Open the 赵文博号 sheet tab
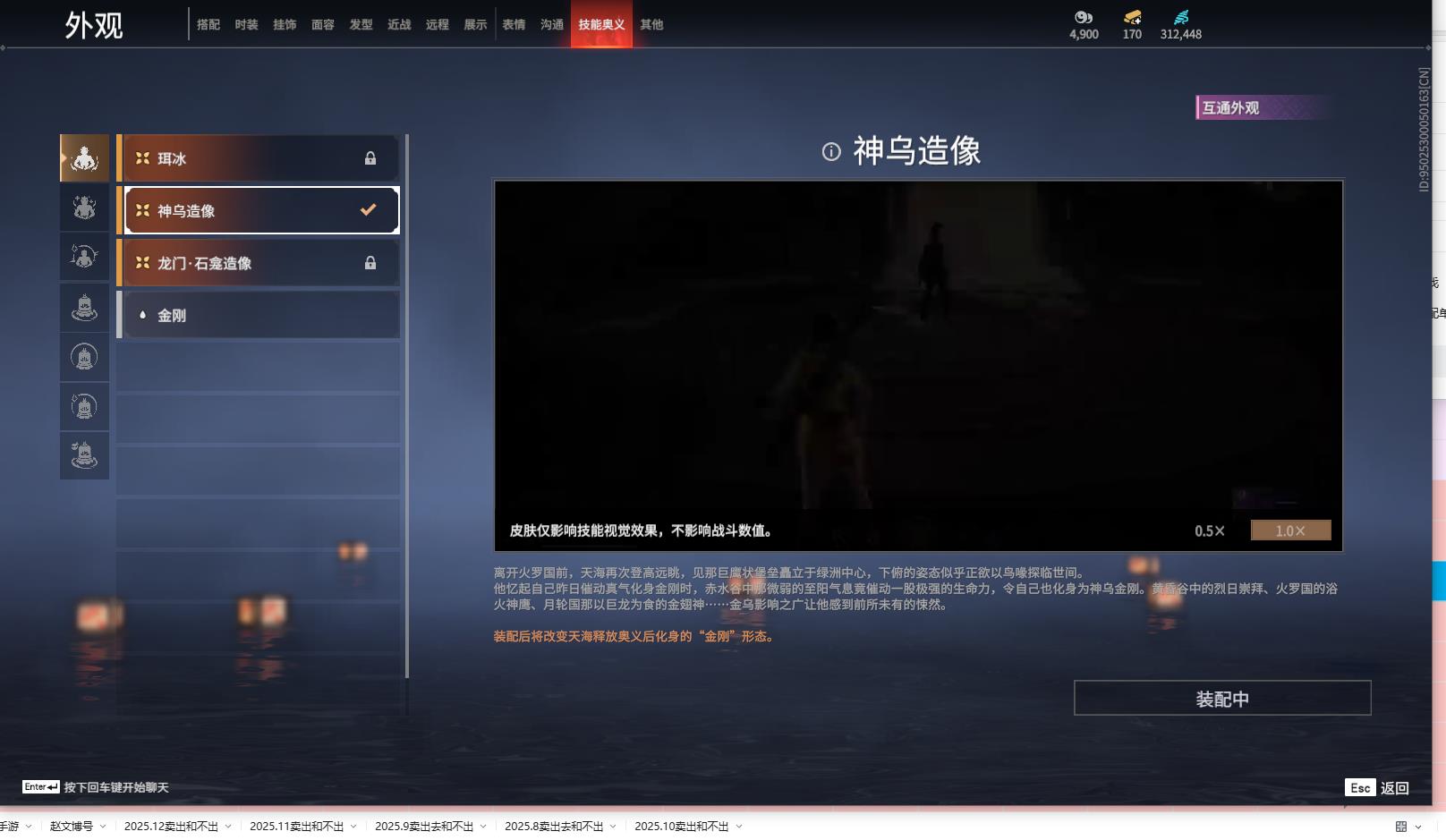Image resolution: width=1446 pixels, height=840 pixels. point(72,827)
